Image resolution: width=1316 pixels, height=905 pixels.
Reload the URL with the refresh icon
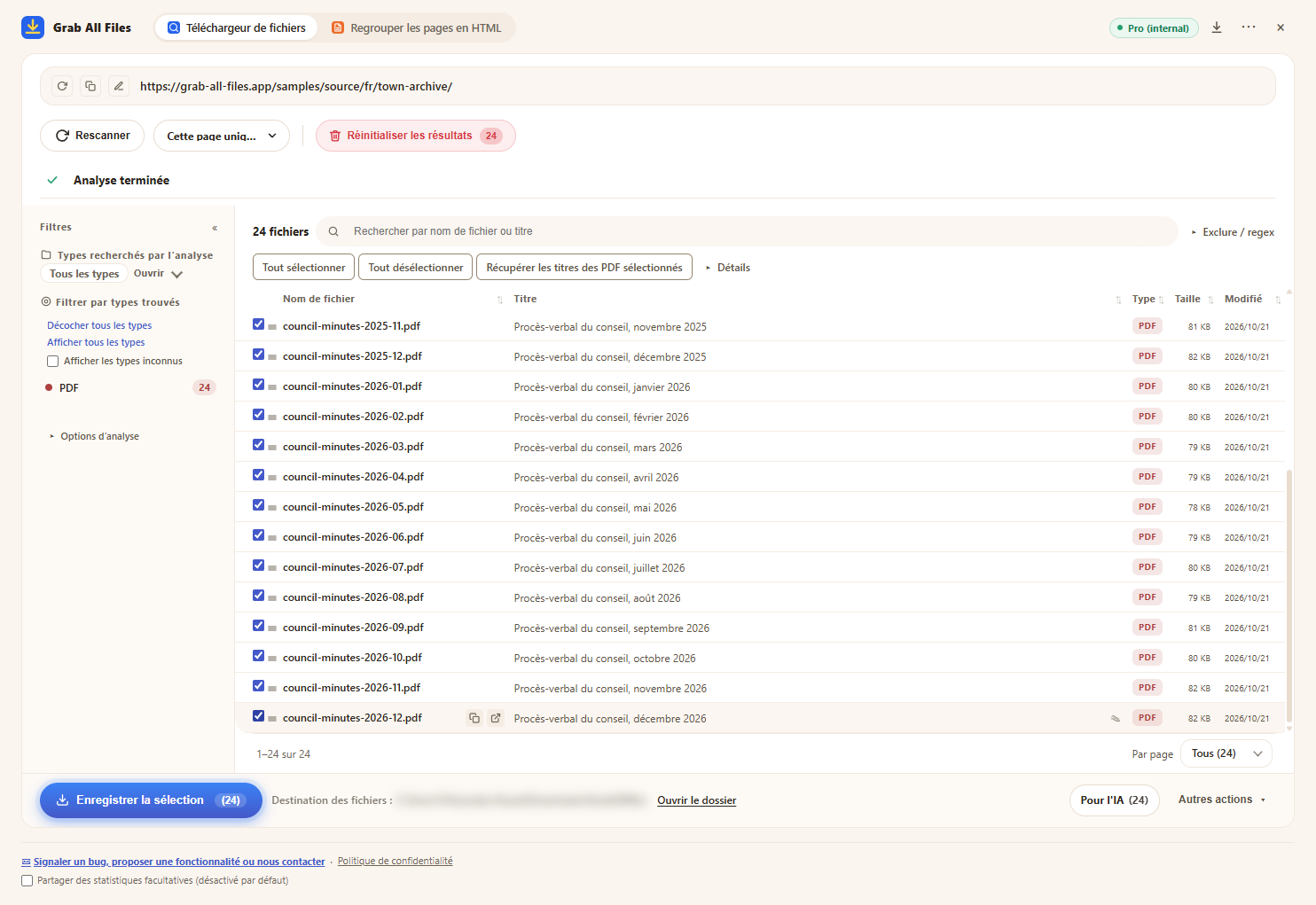coord(62,86)
